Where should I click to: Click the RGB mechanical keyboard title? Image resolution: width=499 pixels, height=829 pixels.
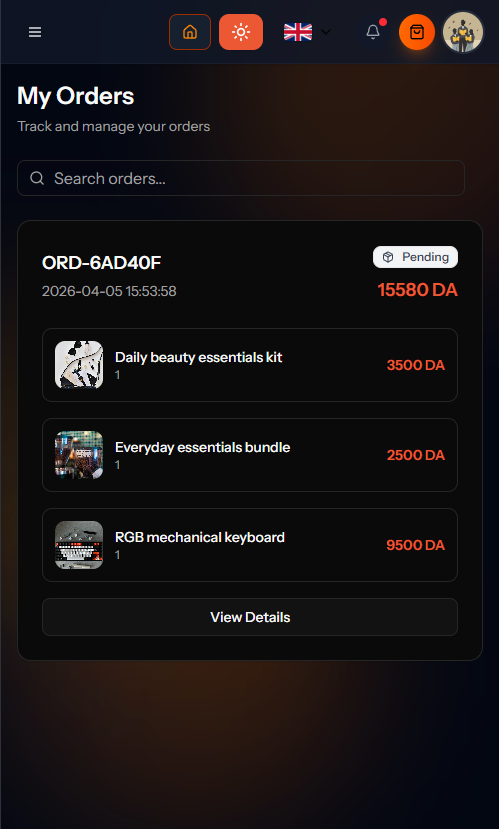(200, 537)
